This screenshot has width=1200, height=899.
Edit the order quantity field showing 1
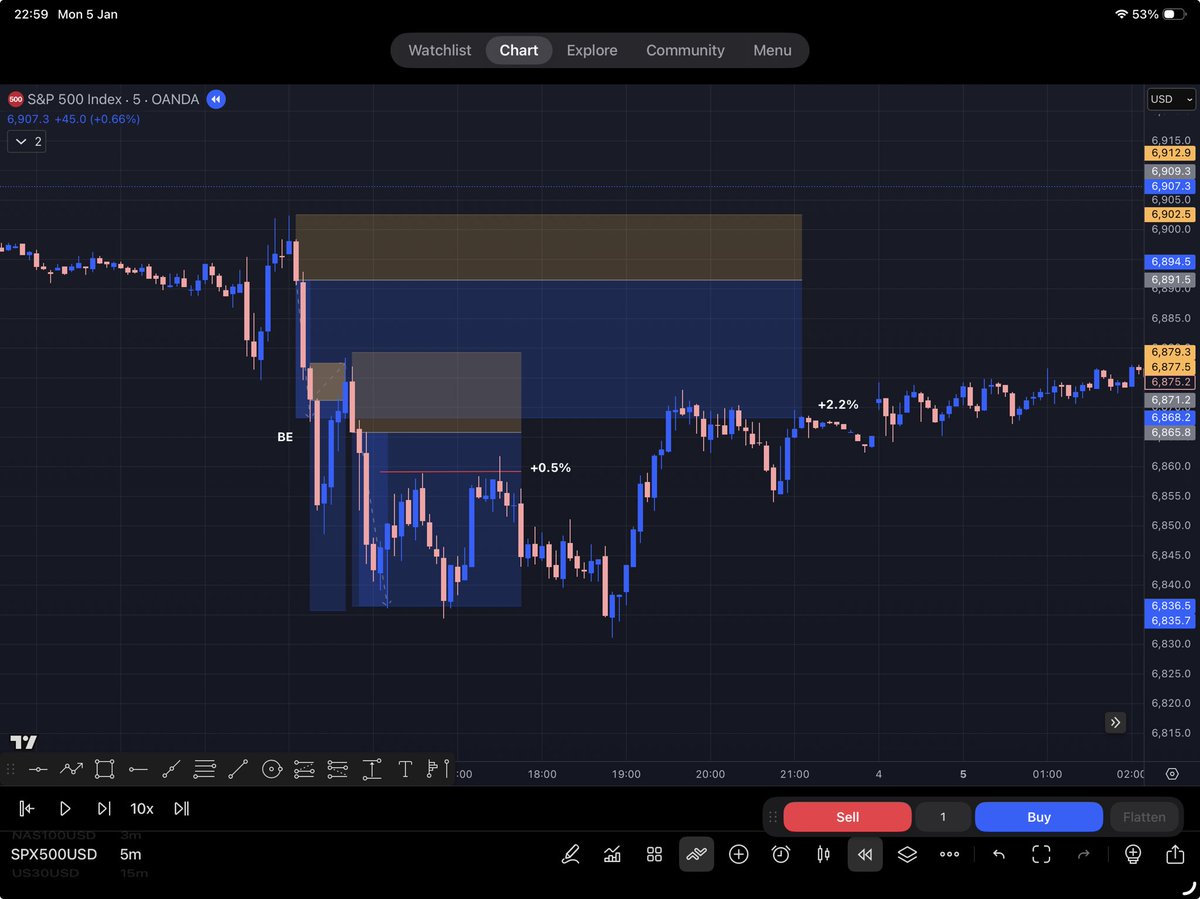coord(943,817)
